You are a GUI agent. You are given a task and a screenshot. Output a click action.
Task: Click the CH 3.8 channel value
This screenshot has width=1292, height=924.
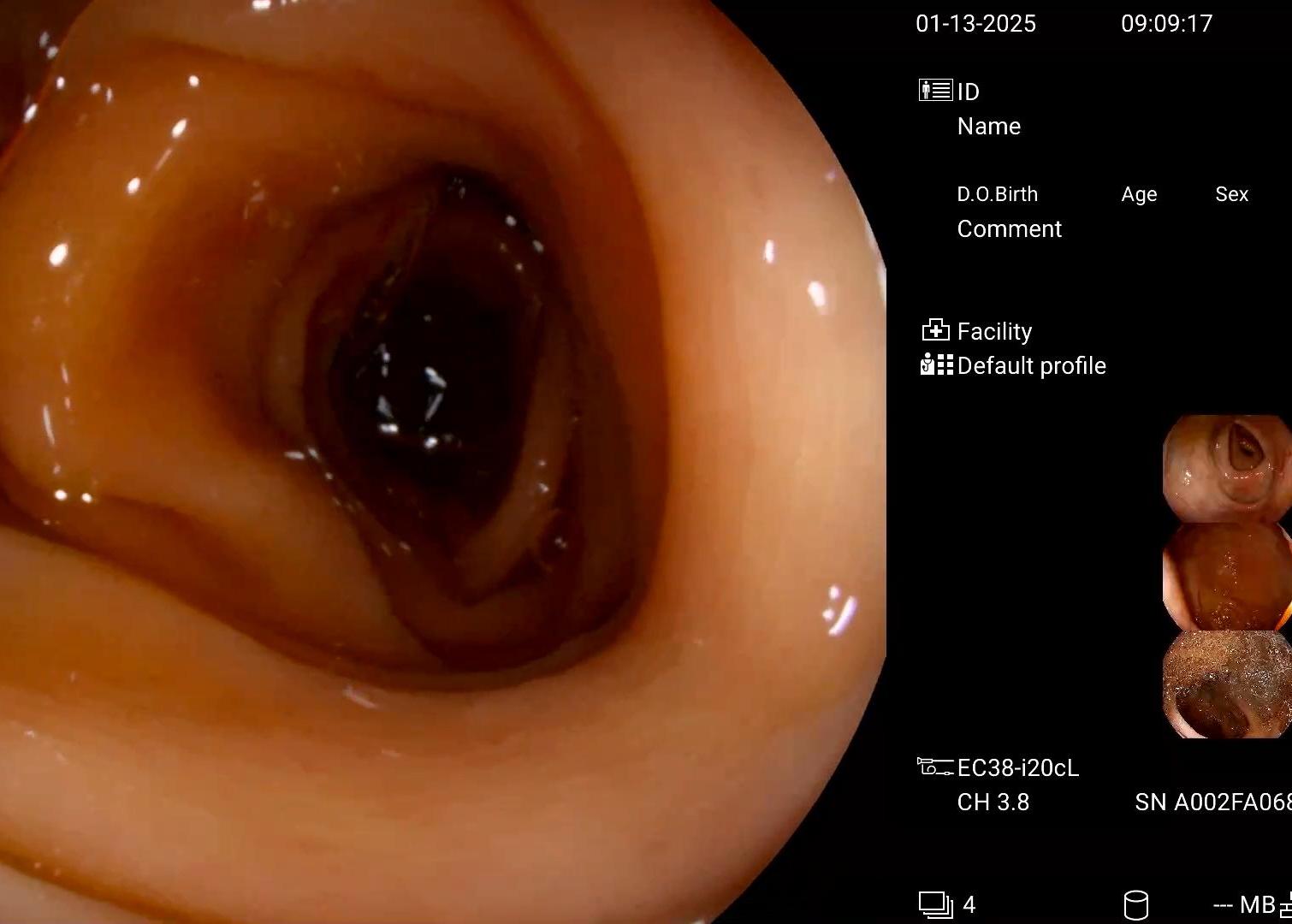click(993, 803)
